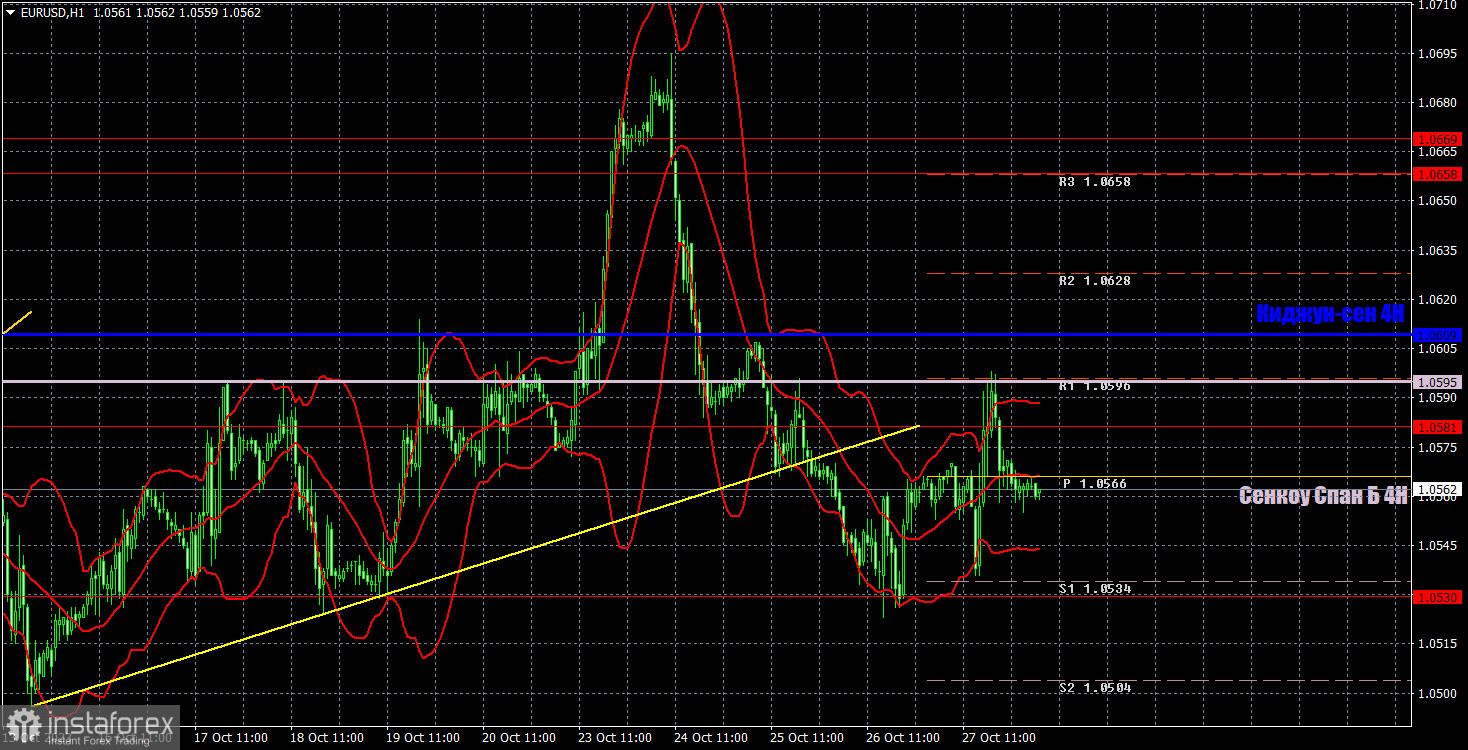This screenshot has width=1468, height=750.
Task: Click the 1.0635 price scale value
Action: (1439, 250)
